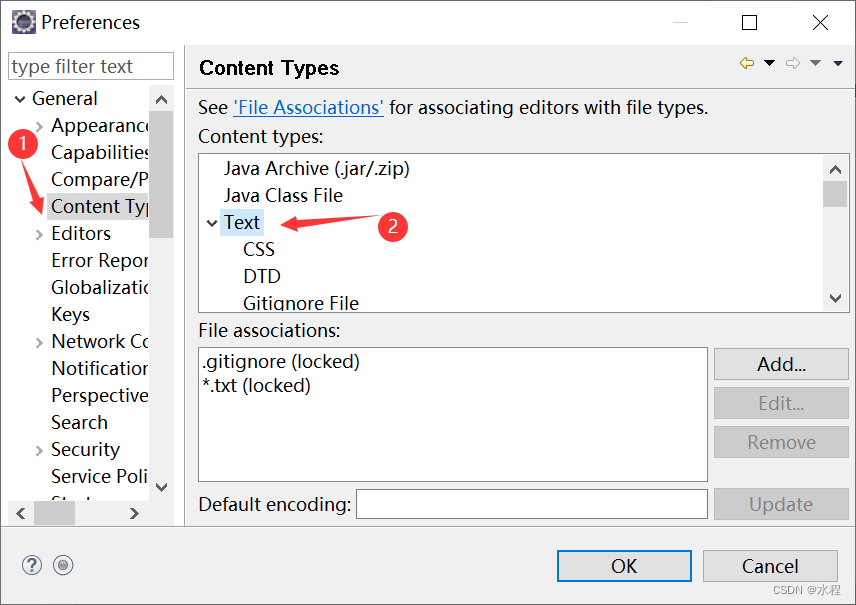Screen dimensions: 856x605
Task: Collapse the General category
Action: coord(22,98)
